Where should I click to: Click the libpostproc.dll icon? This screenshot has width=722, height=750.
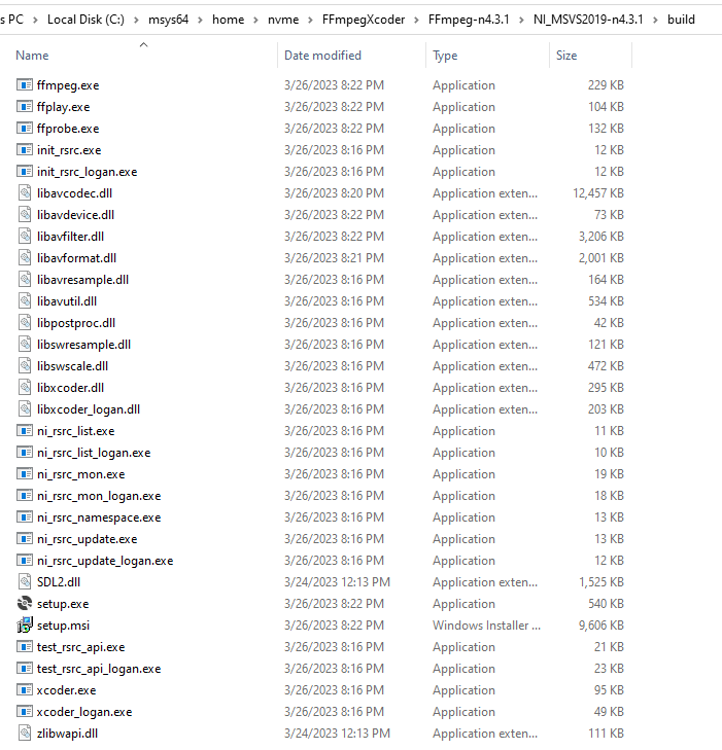(x=25, y=323)
